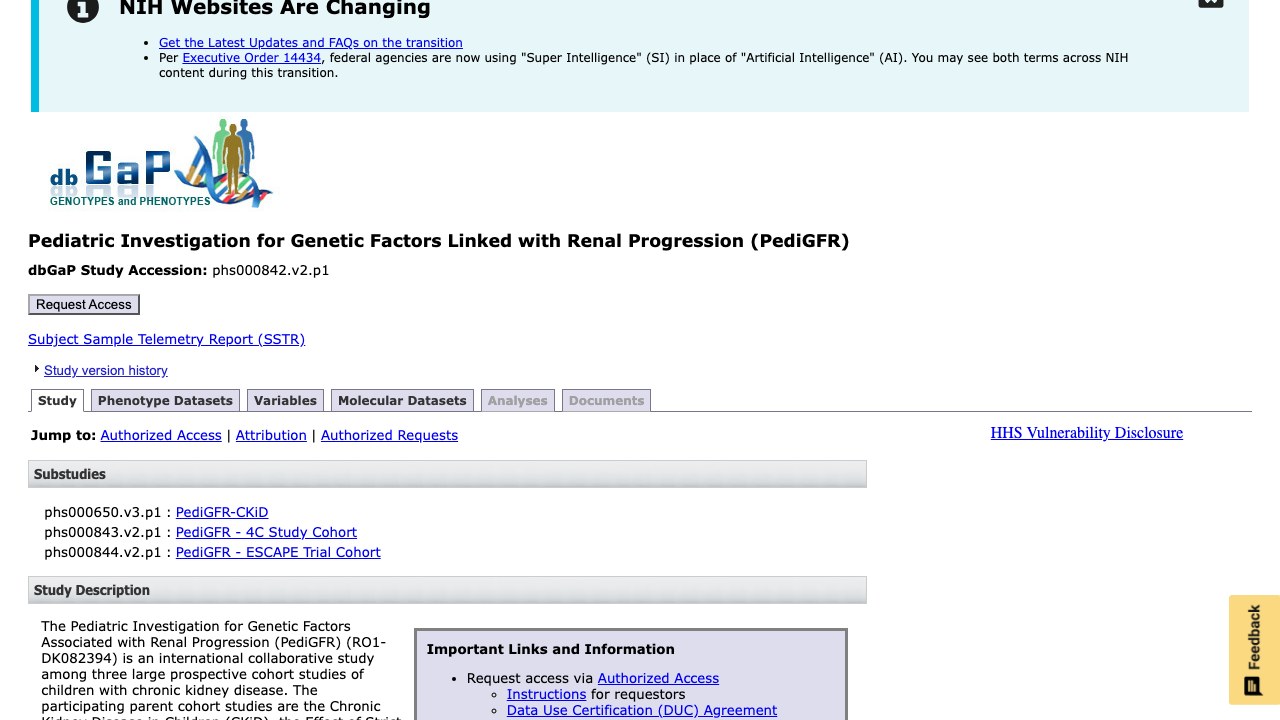Open Get the Latest Updates and FAQs link
Viewport: 1280px width, 720px height.
click(x=311, y=43)
